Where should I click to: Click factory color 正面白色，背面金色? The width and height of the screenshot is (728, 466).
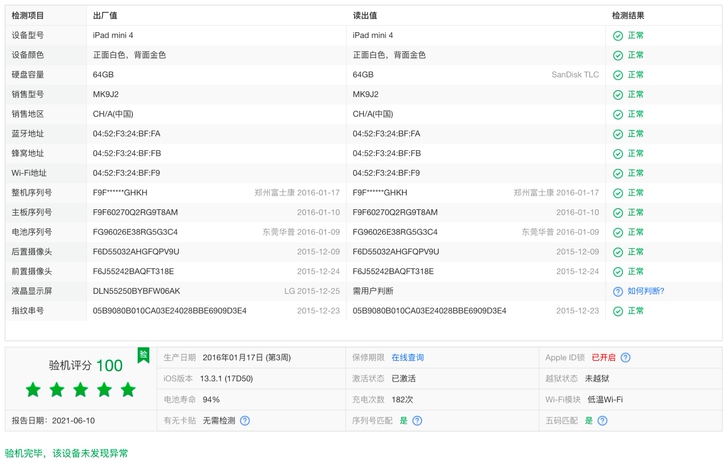(x=130, y=55)
